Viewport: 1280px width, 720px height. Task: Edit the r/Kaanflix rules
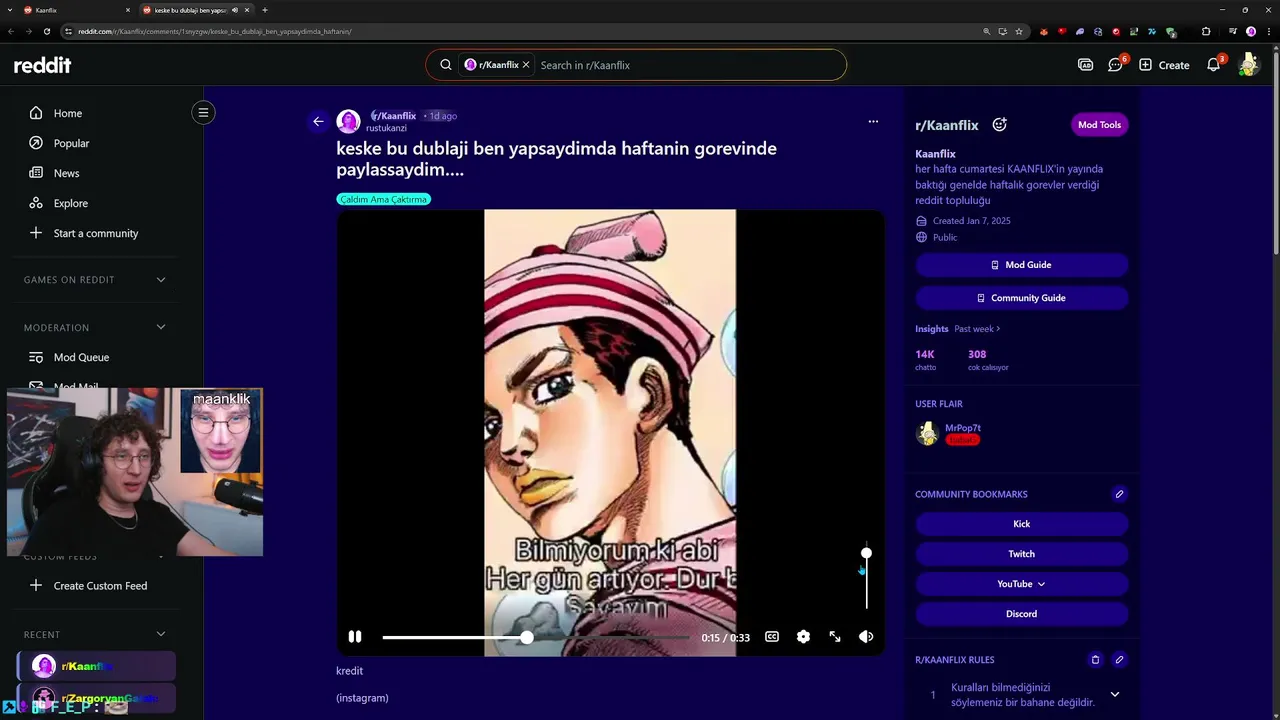[x=1119, y=660]
